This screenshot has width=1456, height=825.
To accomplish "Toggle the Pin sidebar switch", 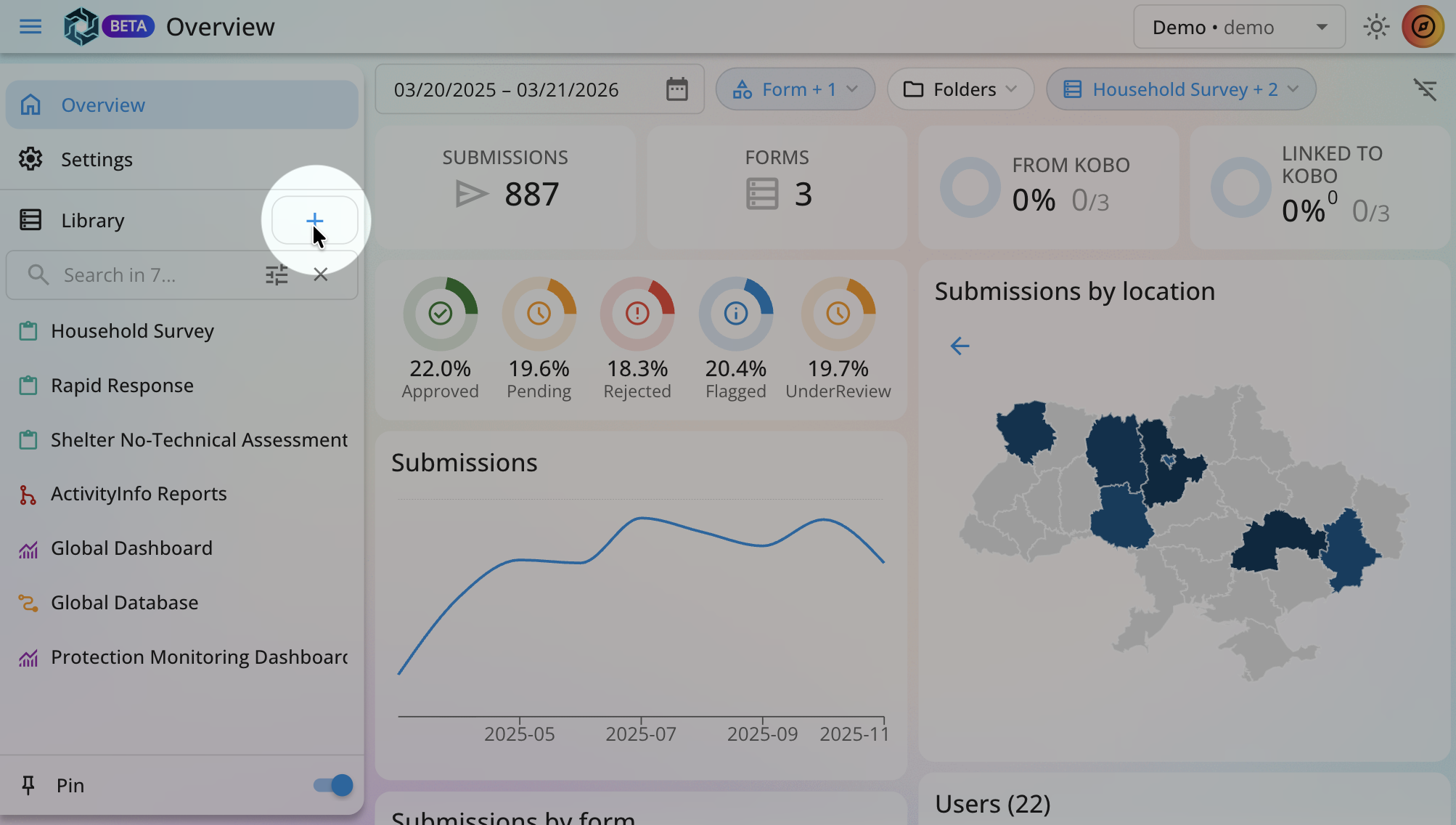I will [x=333, y=785].
